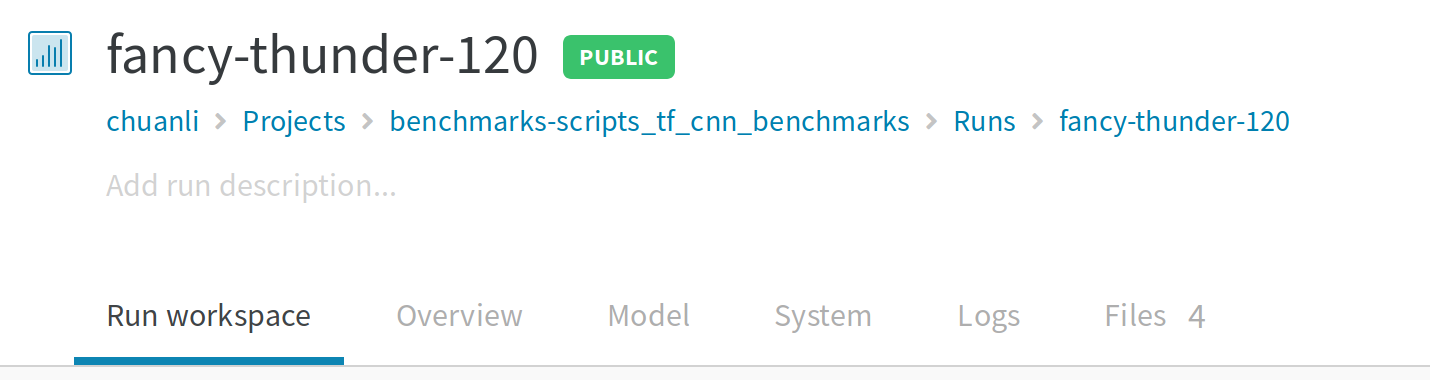
Task: Open the benchmarks-scripts_tf_cnn_benchmarks project link
Action: (x=650, y=122)
